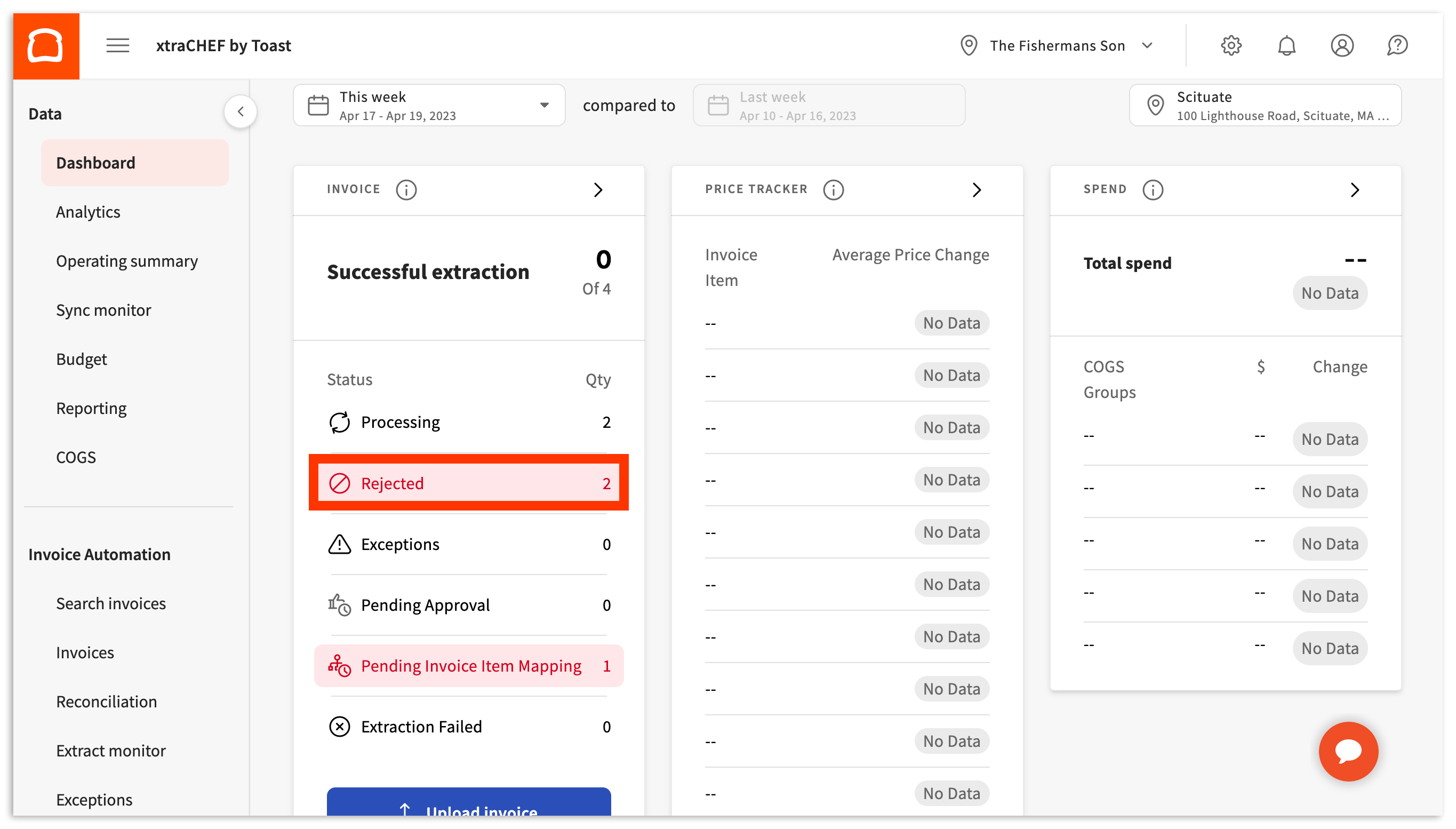This screenshot has height=829, width=1456.
Task: Switch to the Analytics section
Action: pyautogui.click(x=87, y=211)
